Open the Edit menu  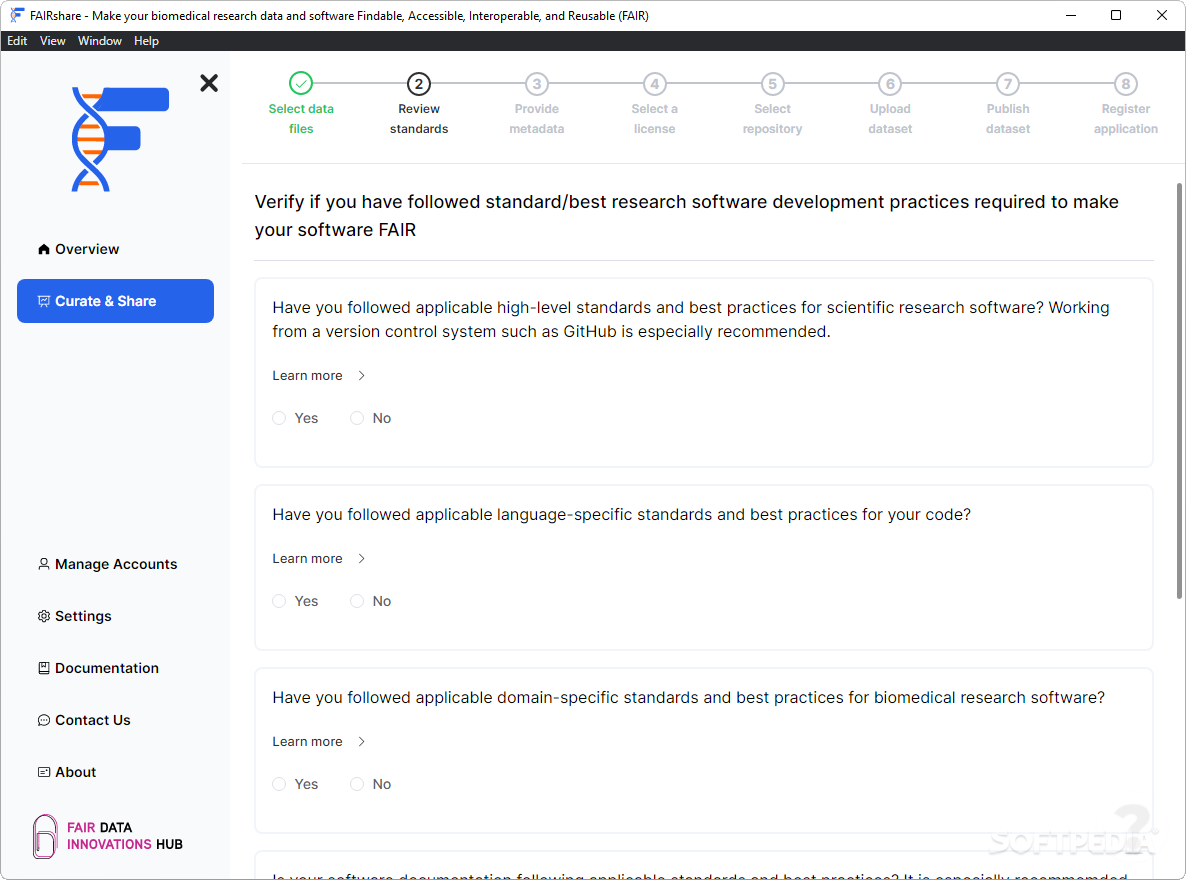(x=17, y=41)
